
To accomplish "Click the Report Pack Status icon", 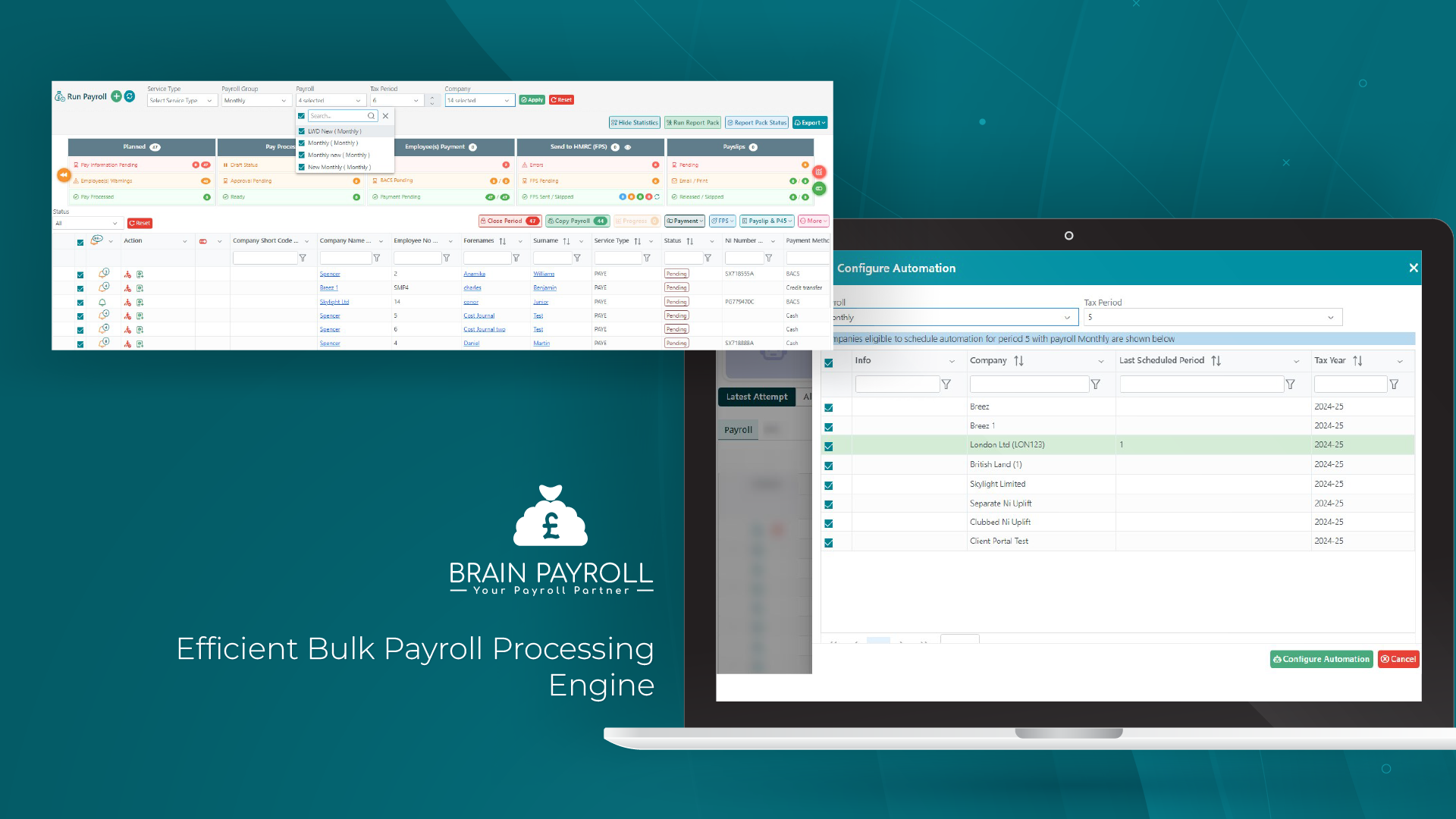I will pos(754,122).
